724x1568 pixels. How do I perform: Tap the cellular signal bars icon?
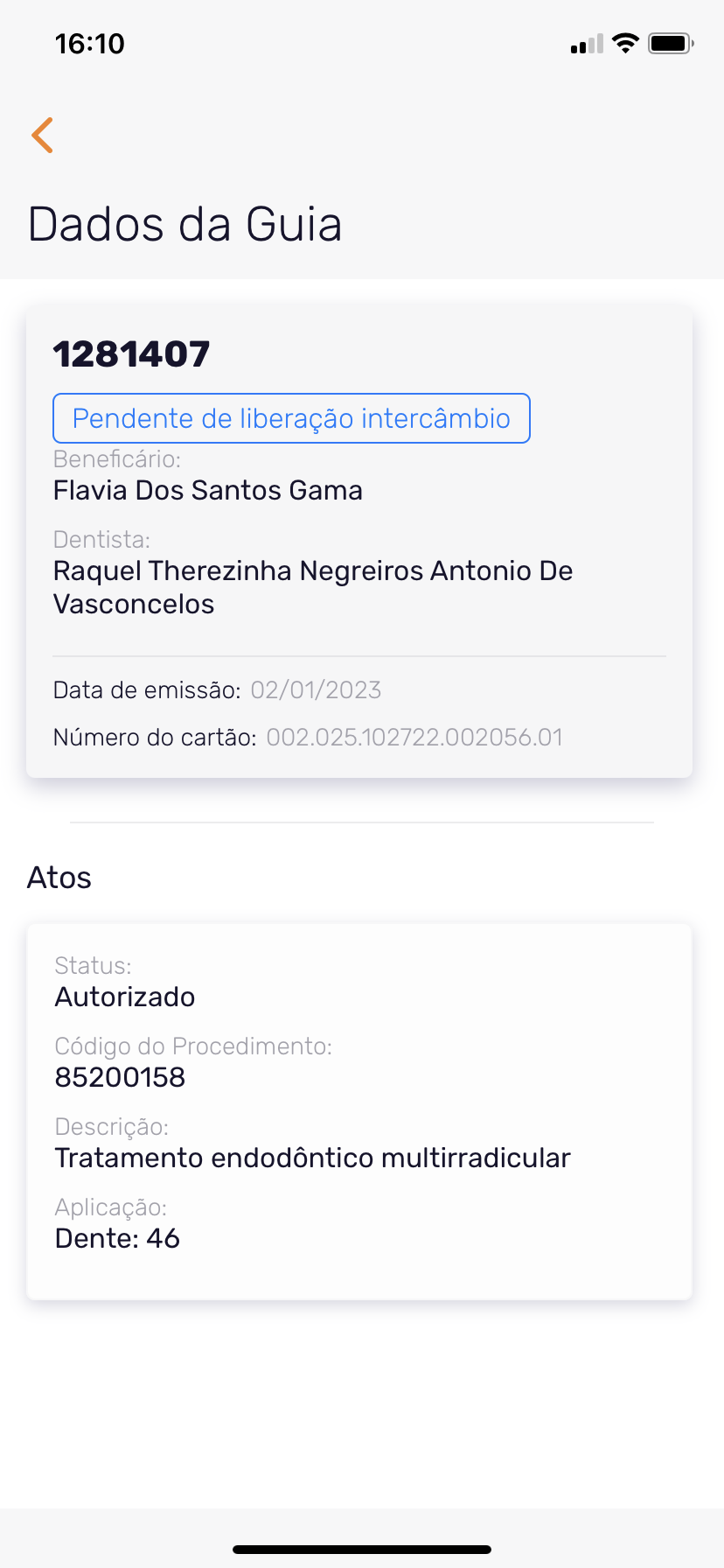pyautogui.click(x=587, y=44)
